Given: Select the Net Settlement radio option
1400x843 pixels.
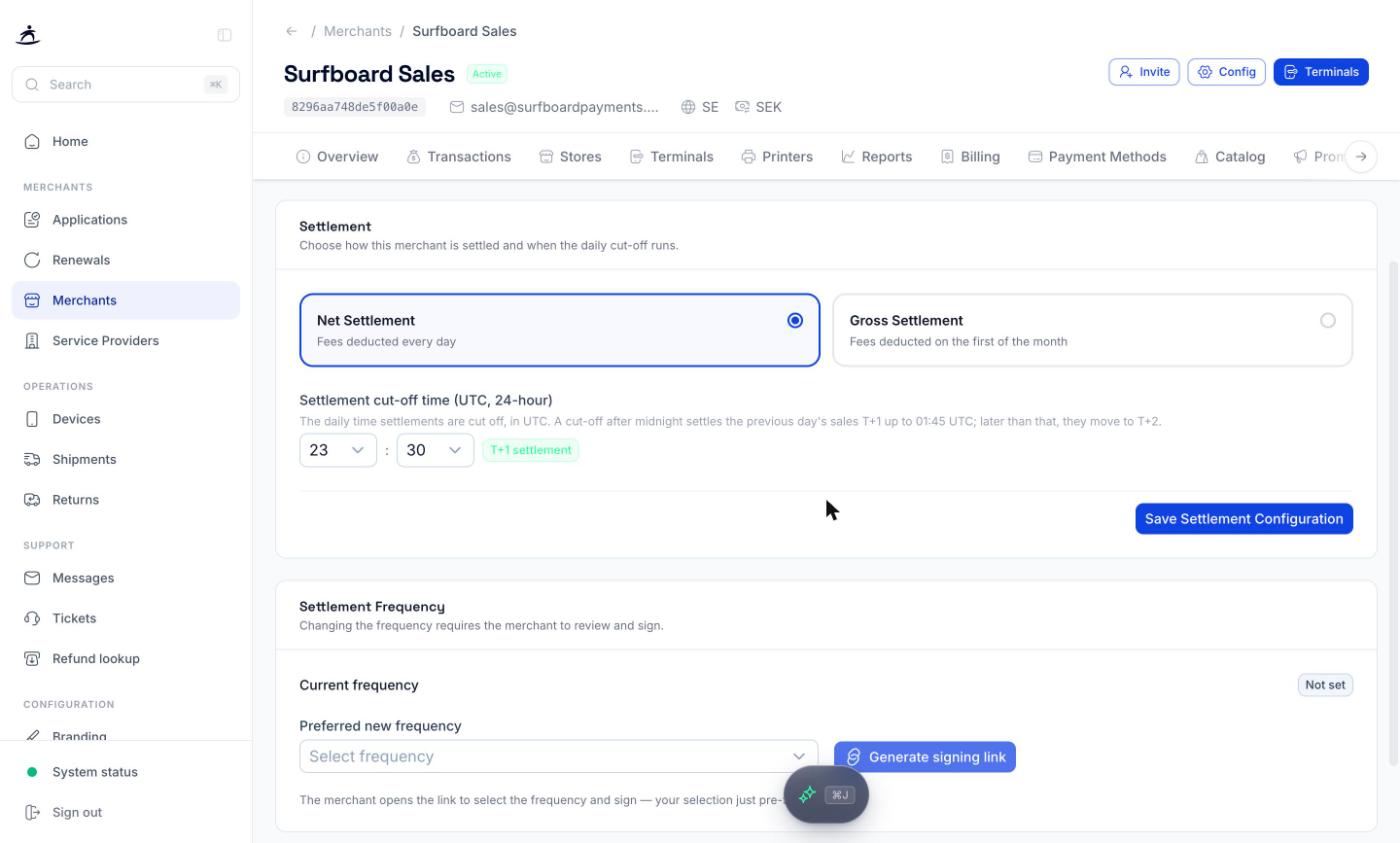Looking at the screenshot, I should click(795, 320).
